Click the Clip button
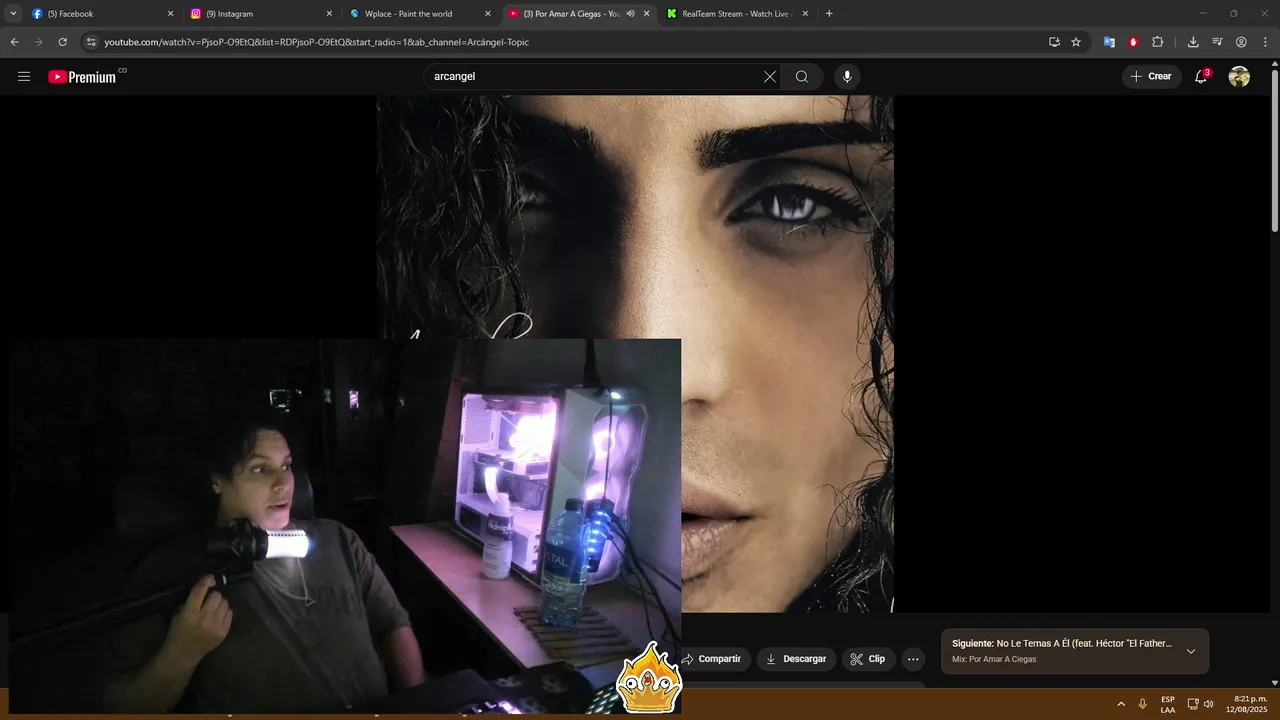The image size is (1280, 720). point(868,659)
